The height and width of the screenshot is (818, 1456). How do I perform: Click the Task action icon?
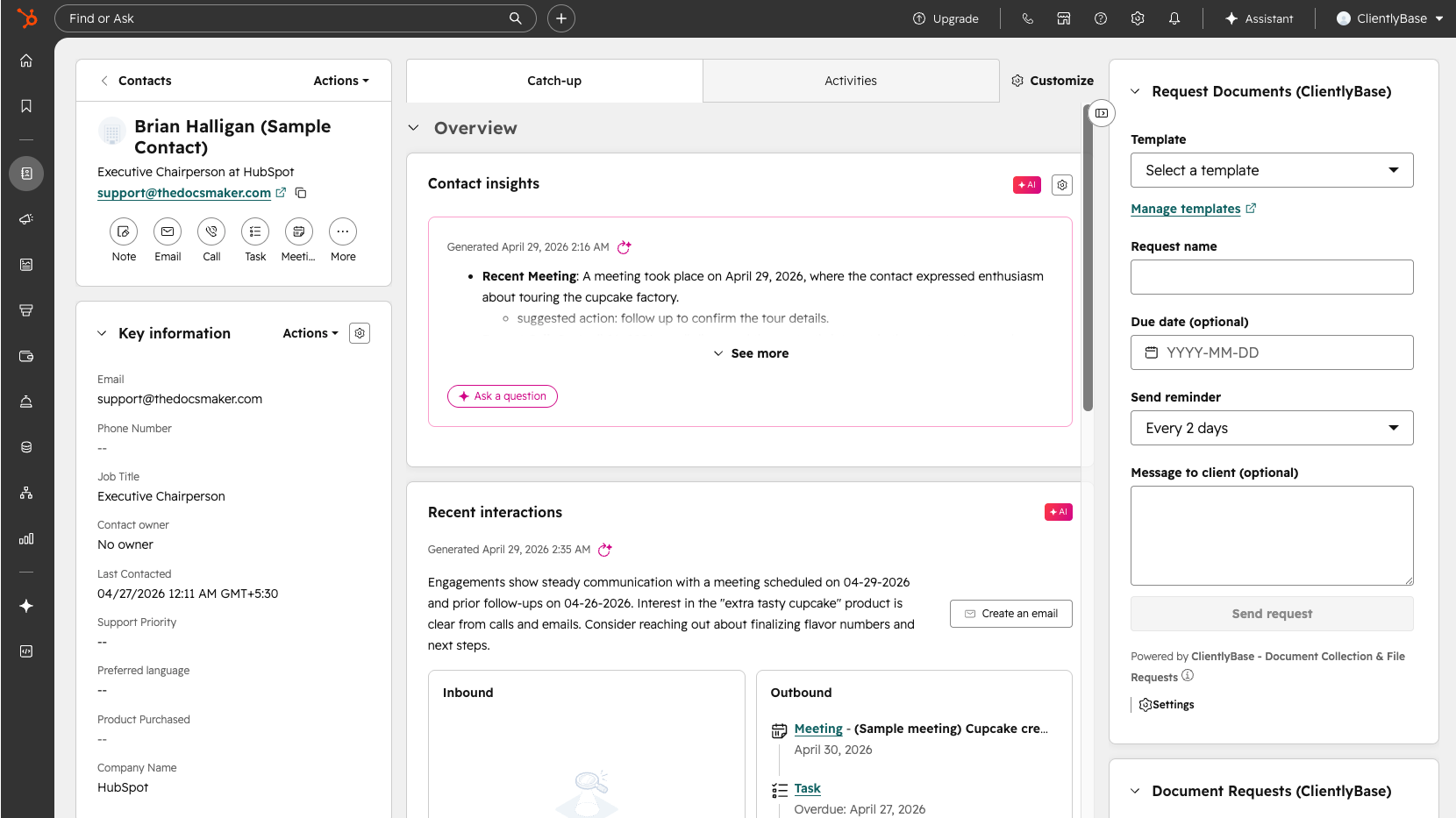coord(255,231)
